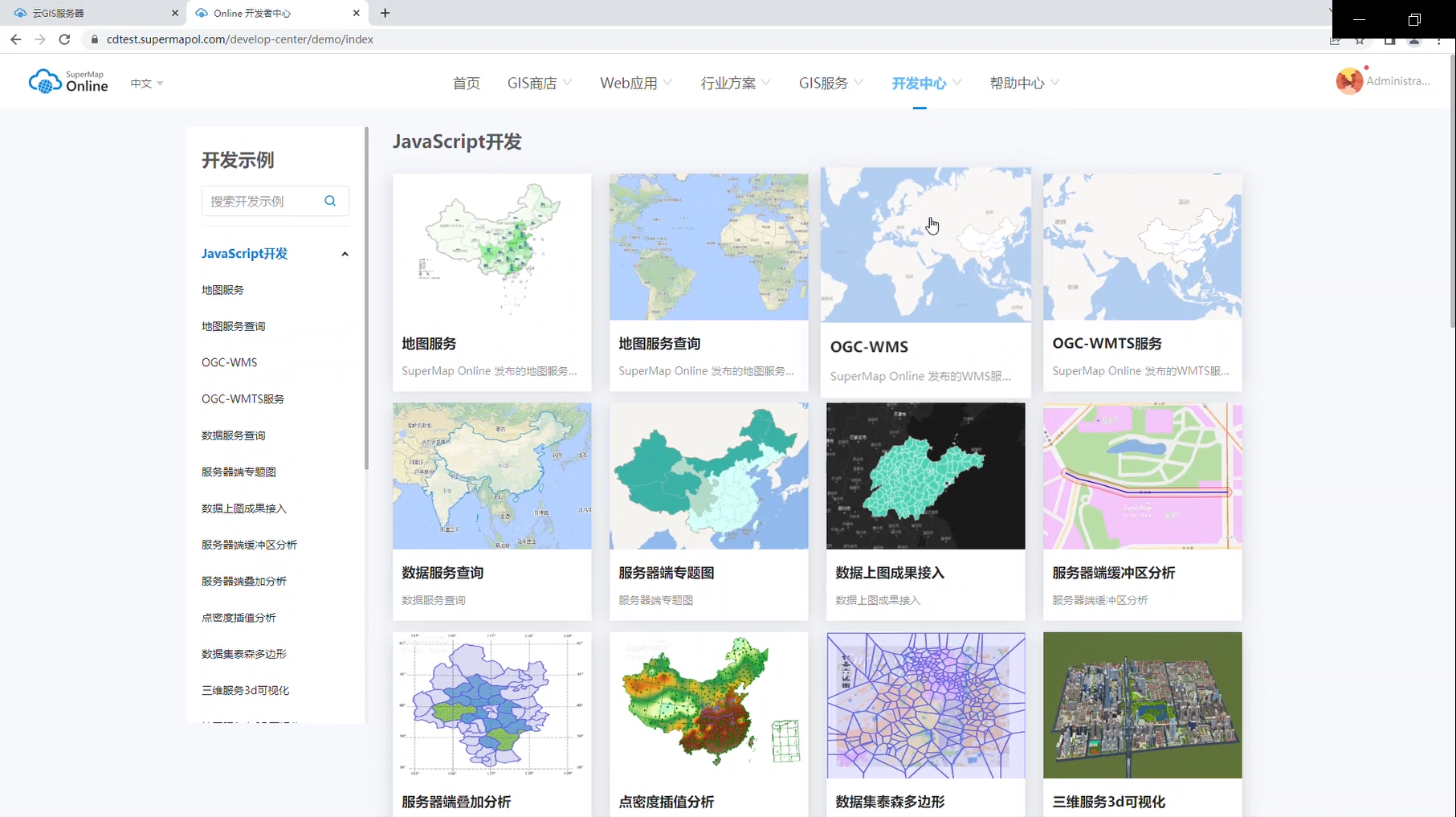This screenshot has width=1456, height=817.
Task: Click the browser forward arrow
Action: [40, 39]
